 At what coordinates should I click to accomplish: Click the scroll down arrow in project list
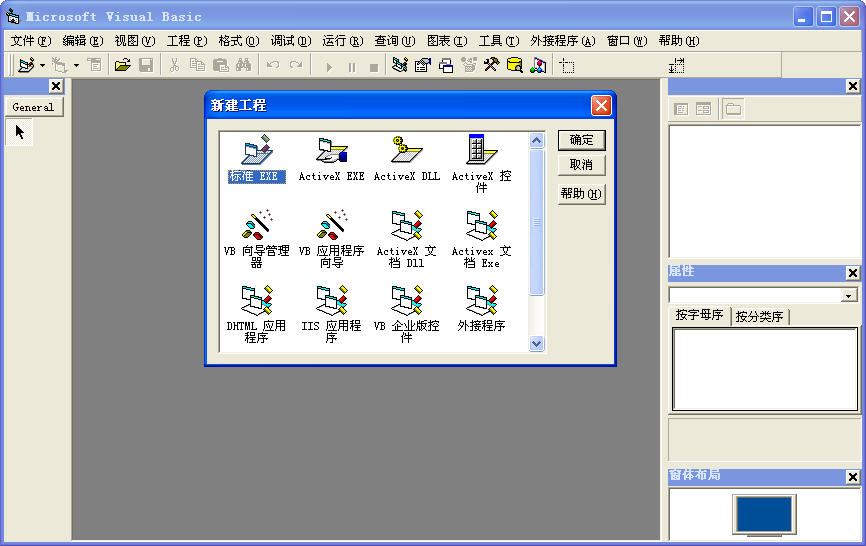[536, 343]
